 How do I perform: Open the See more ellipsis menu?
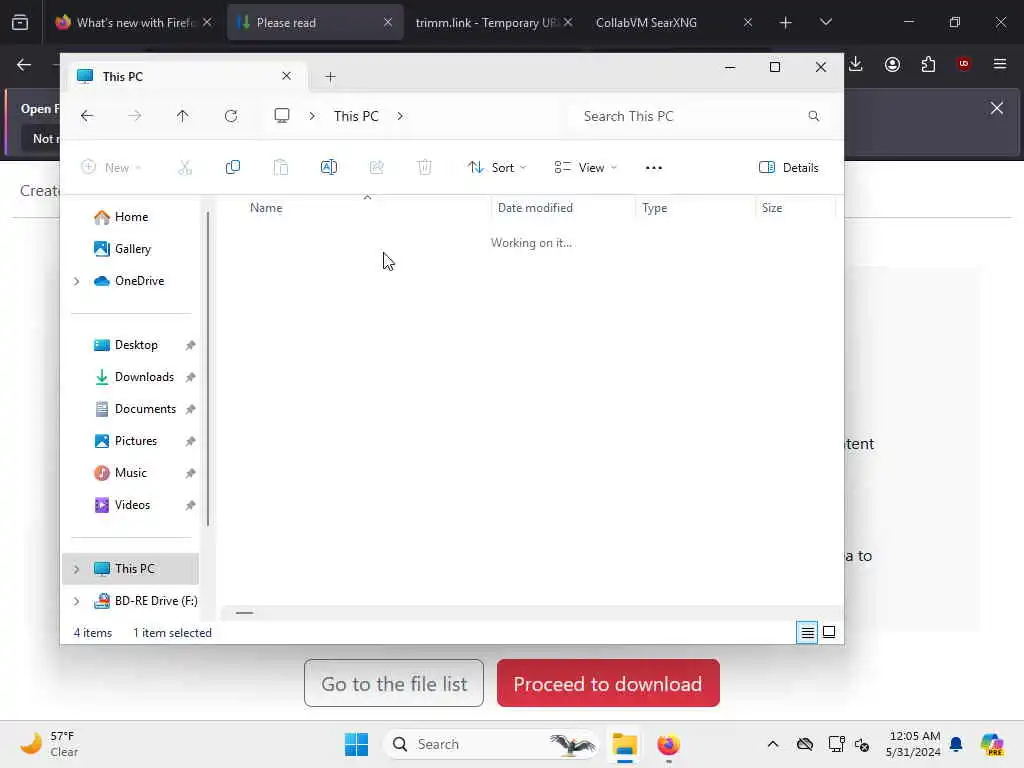[653, 168]
